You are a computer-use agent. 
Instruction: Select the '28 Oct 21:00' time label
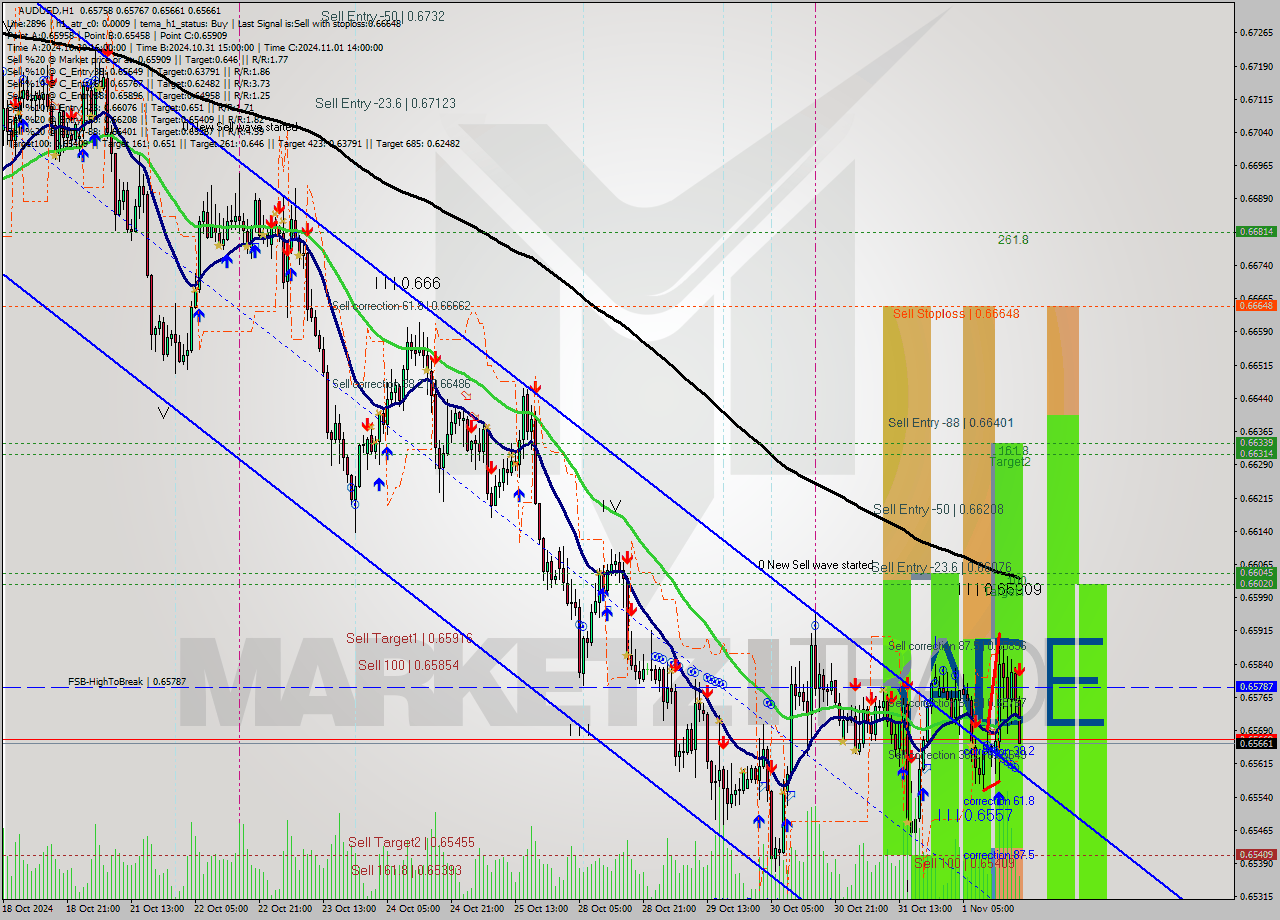click(x=671, y=909)
